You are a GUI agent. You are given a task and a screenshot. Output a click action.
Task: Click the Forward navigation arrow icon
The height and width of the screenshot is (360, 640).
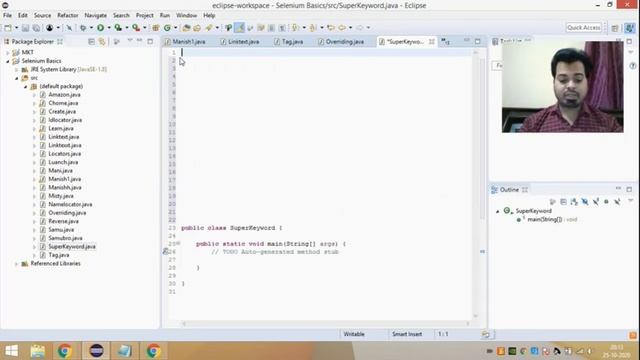coord(360,28)
